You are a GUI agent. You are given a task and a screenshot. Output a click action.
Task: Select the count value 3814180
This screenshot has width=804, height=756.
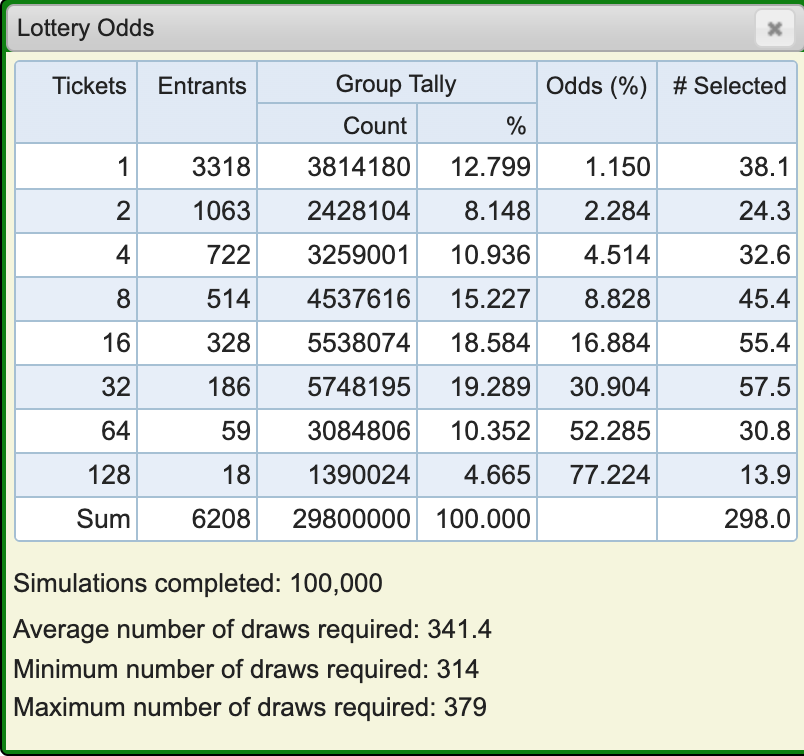click(x=359, y=167)
